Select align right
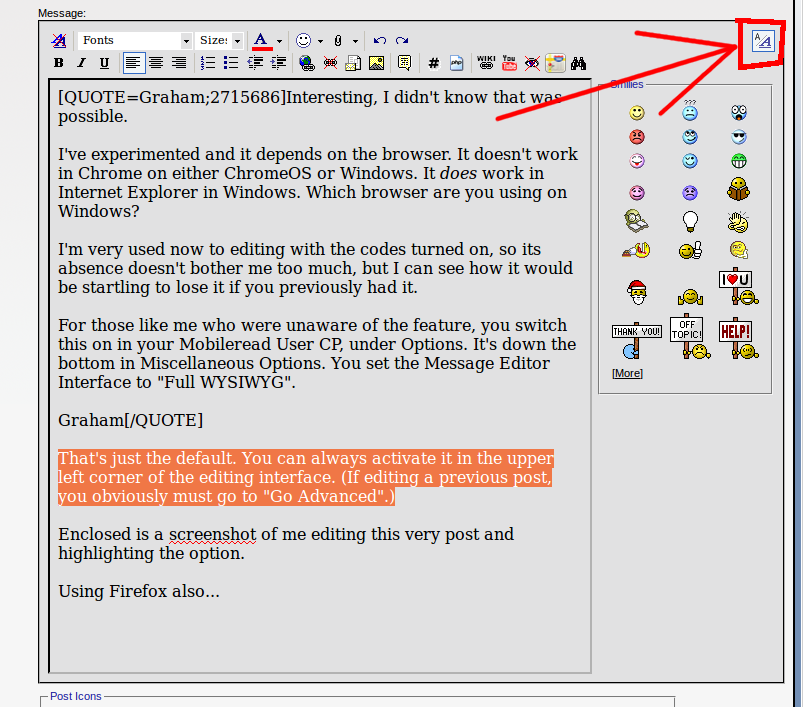This screenshot has width=803, height=707. point(179,63)
